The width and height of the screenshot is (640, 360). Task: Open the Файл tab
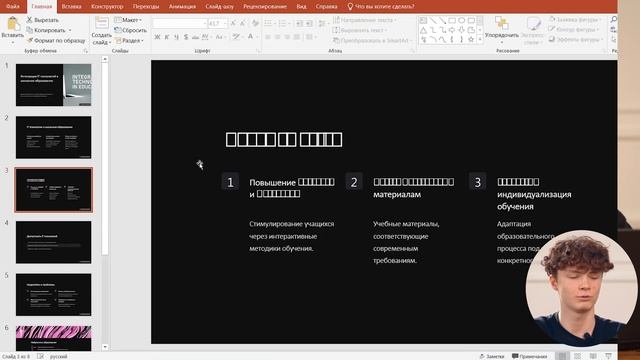point(13,7)
